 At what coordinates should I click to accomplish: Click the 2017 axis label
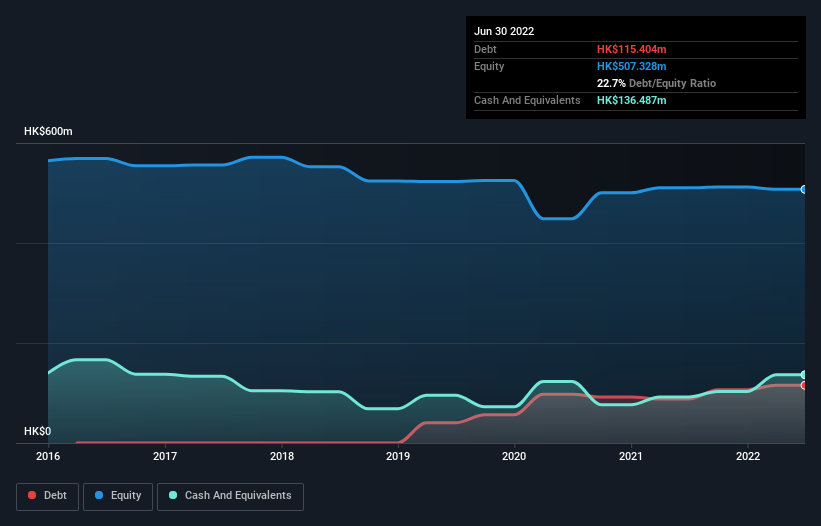coord(165,456)
